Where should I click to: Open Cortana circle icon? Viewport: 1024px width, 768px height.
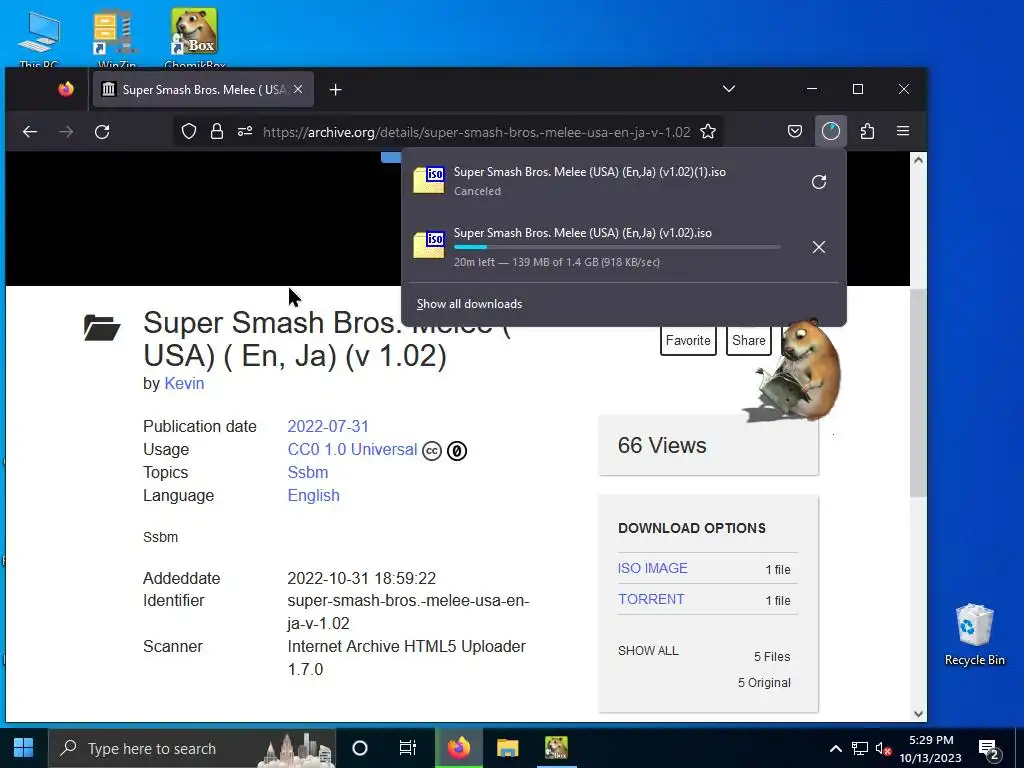point(360,748)
